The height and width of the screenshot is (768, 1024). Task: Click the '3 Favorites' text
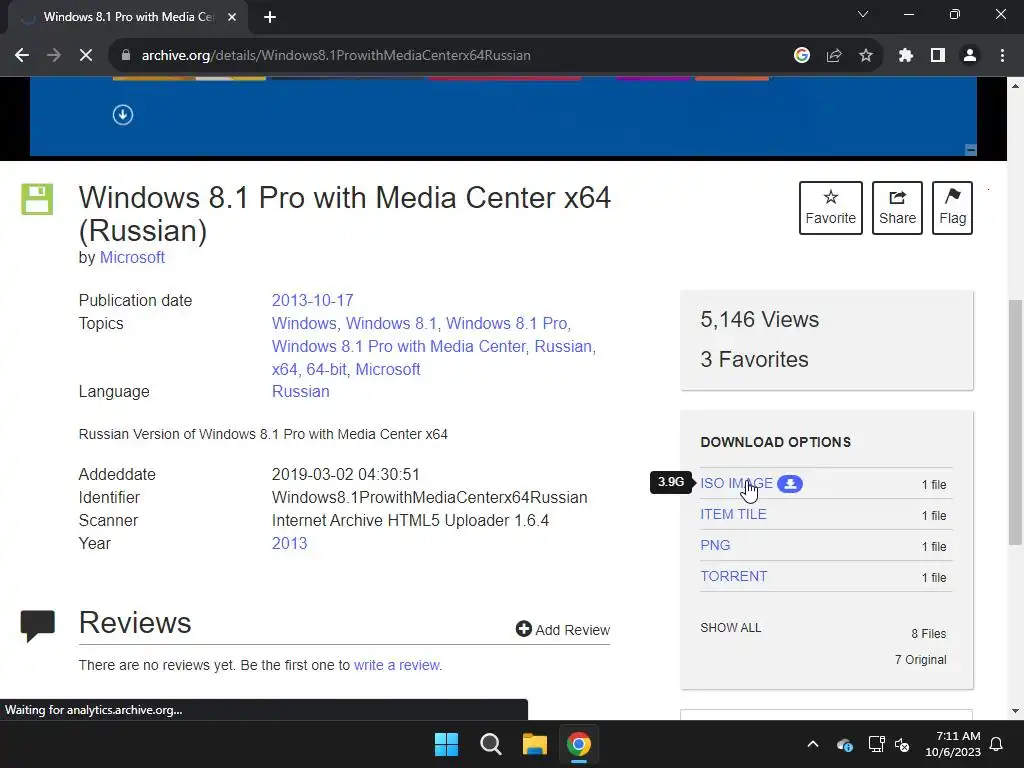[x=754, y=359]
